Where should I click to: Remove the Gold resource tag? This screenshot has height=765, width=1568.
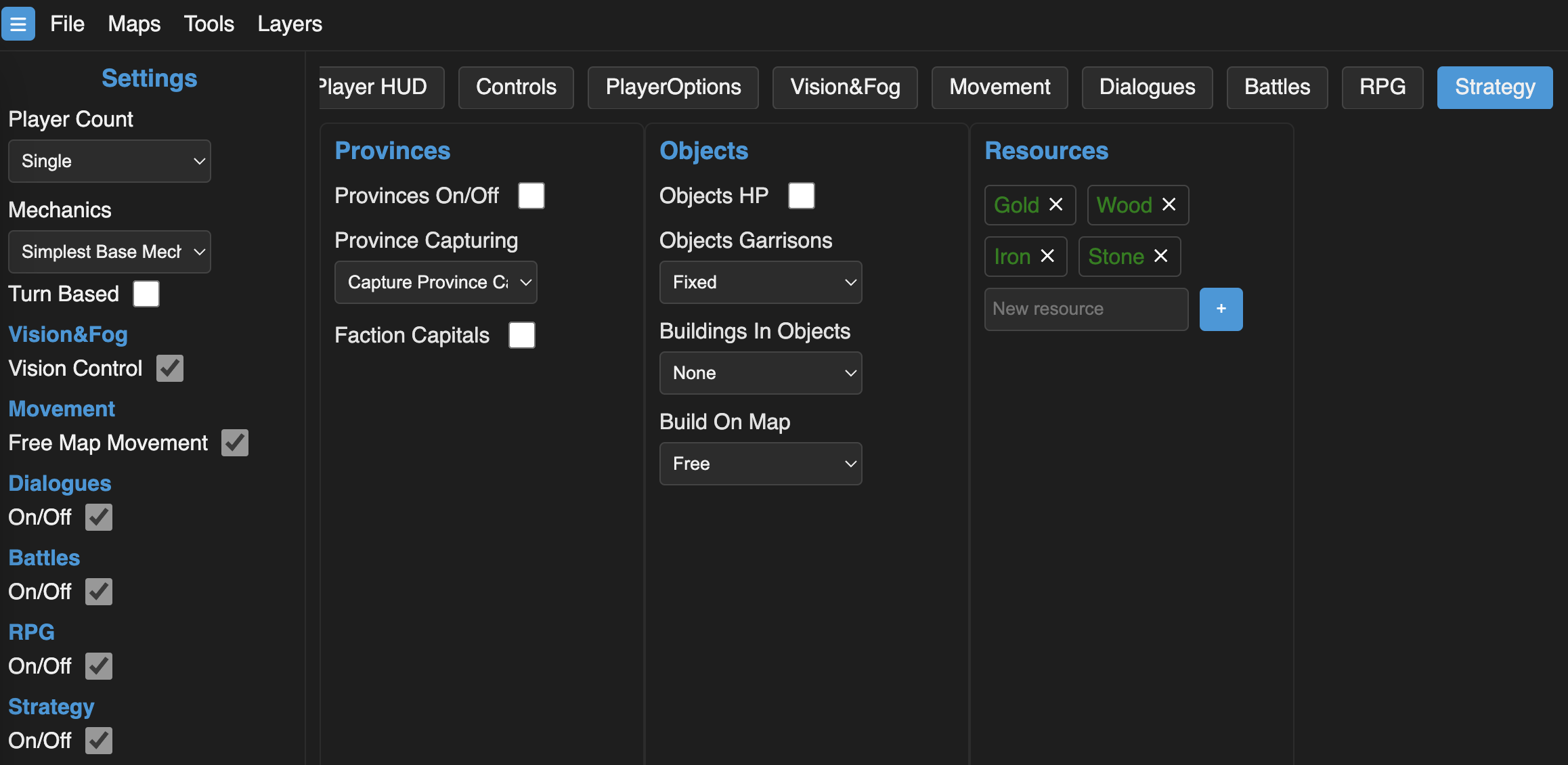pyautogui.click(x=1055, y=204)
